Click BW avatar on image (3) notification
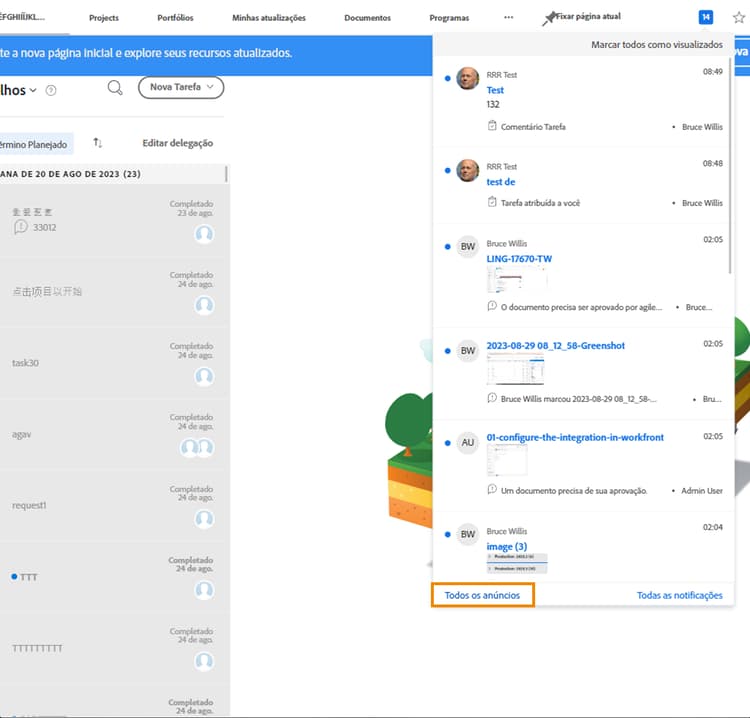 click(467, 534)
